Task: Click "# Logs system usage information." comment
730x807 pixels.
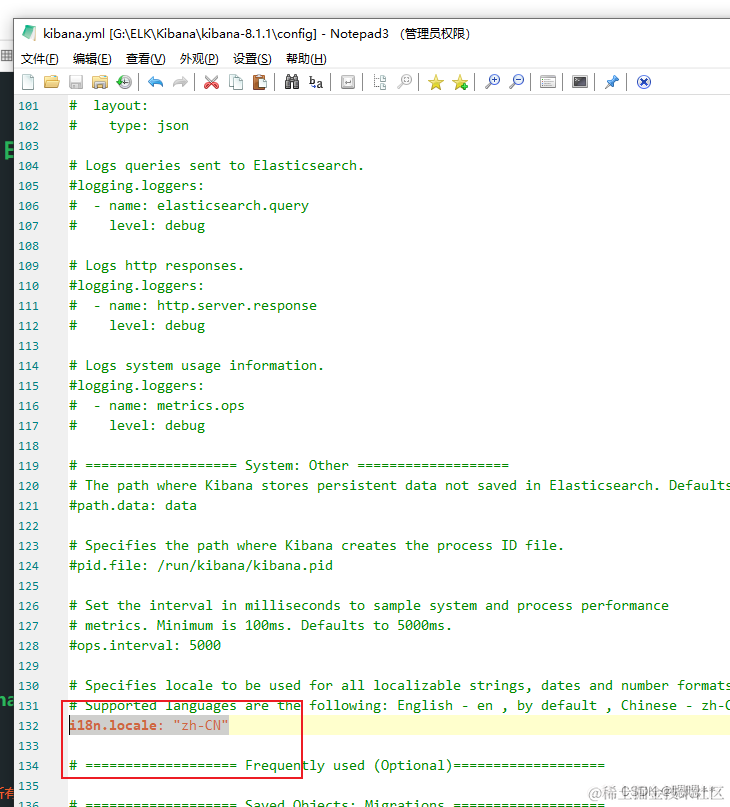Action: pyautogui.click(x=197, y=365)
